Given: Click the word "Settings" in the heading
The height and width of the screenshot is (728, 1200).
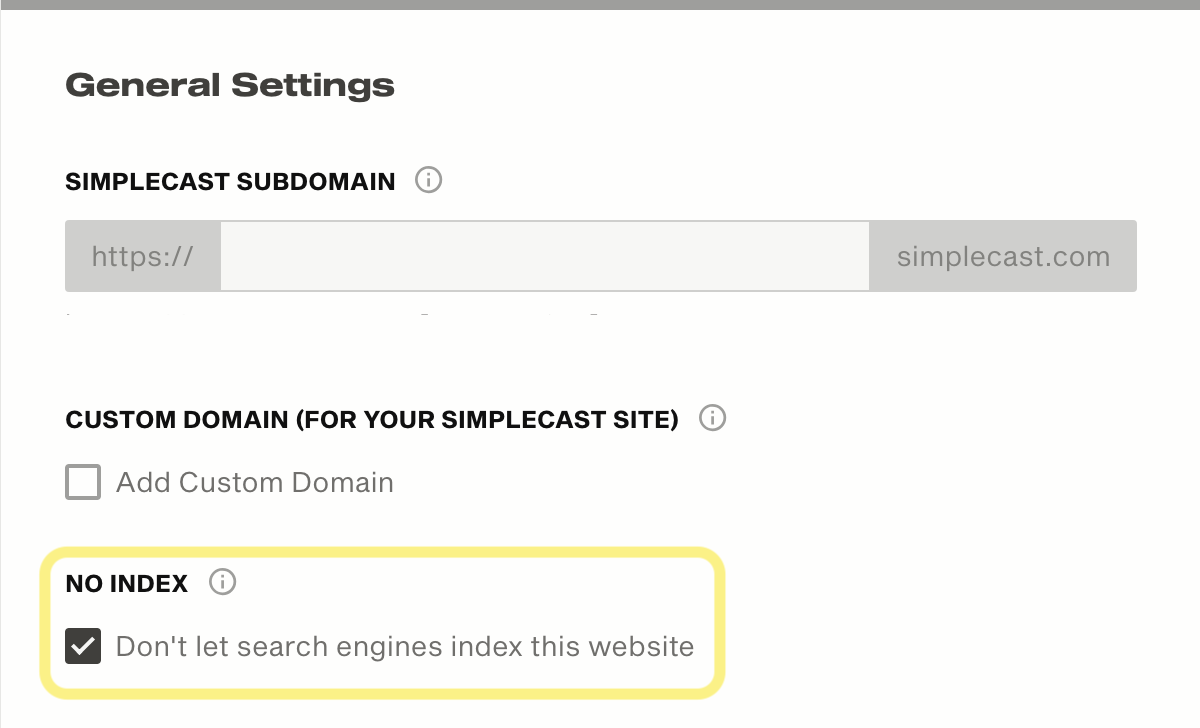Looking at the screenshot, I should 313,85.
